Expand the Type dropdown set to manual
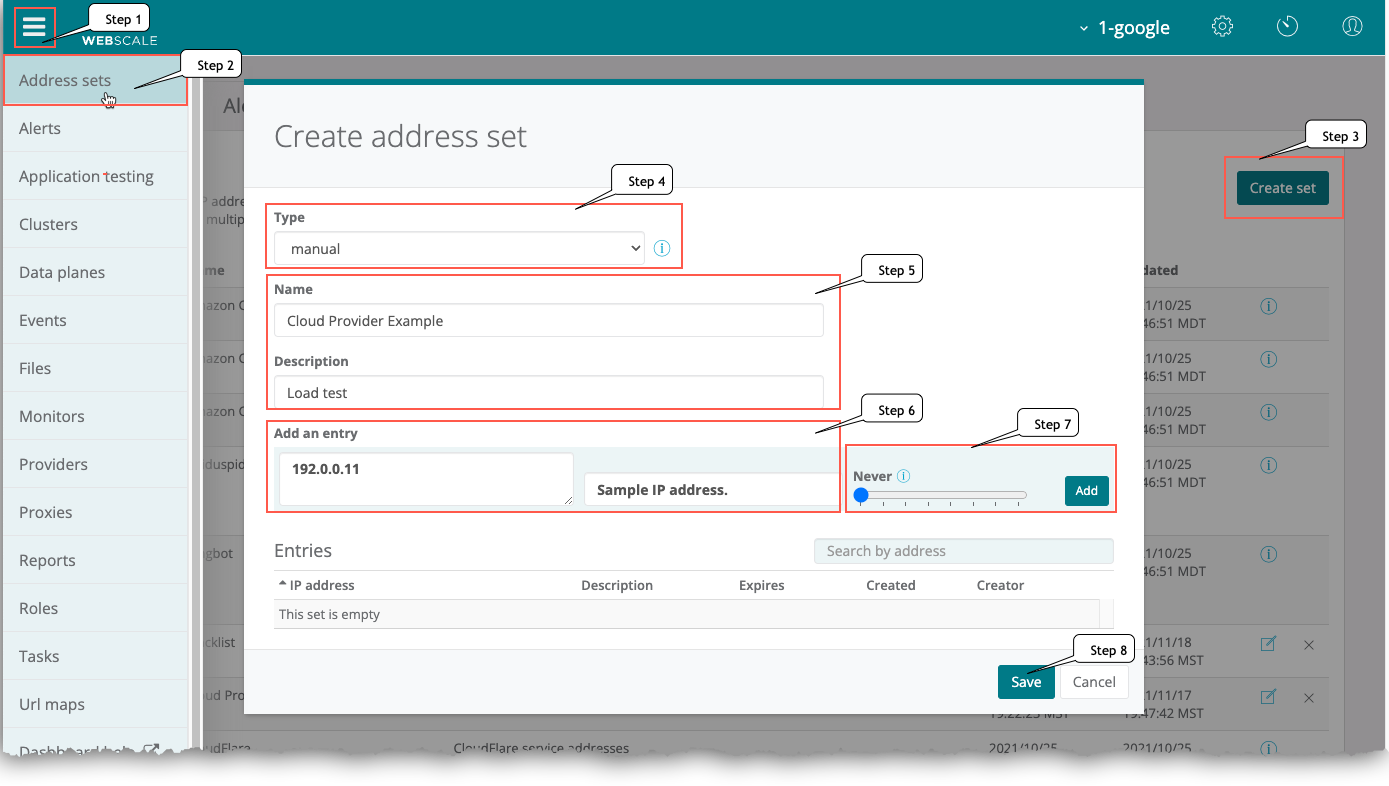This screenshot has width=1389, height=786. pos(459,249)
